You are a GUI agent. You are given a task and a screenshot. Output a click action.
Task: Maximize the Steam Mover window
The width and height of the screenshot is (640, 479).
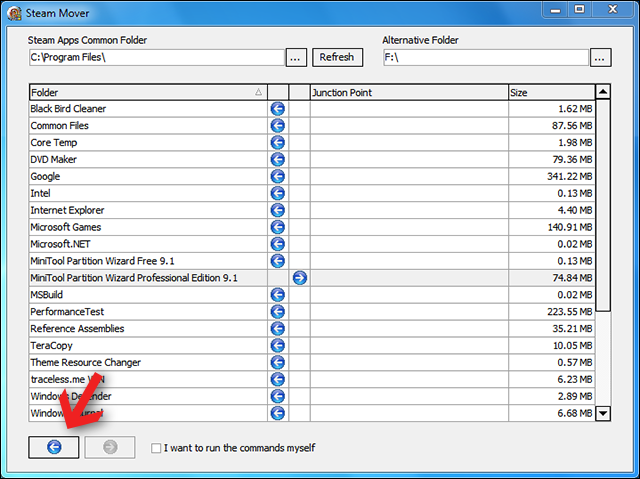(579, 9)
